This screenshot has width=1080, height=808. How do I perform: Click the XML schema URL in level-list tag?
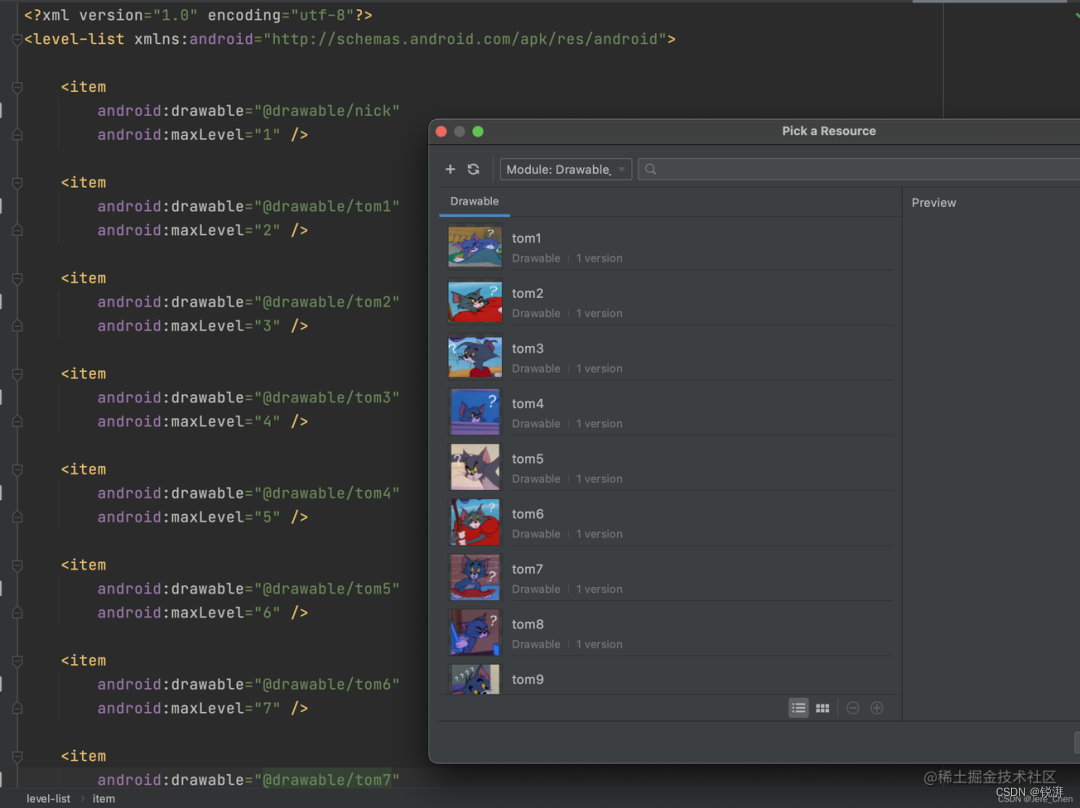tap(464, 39)
